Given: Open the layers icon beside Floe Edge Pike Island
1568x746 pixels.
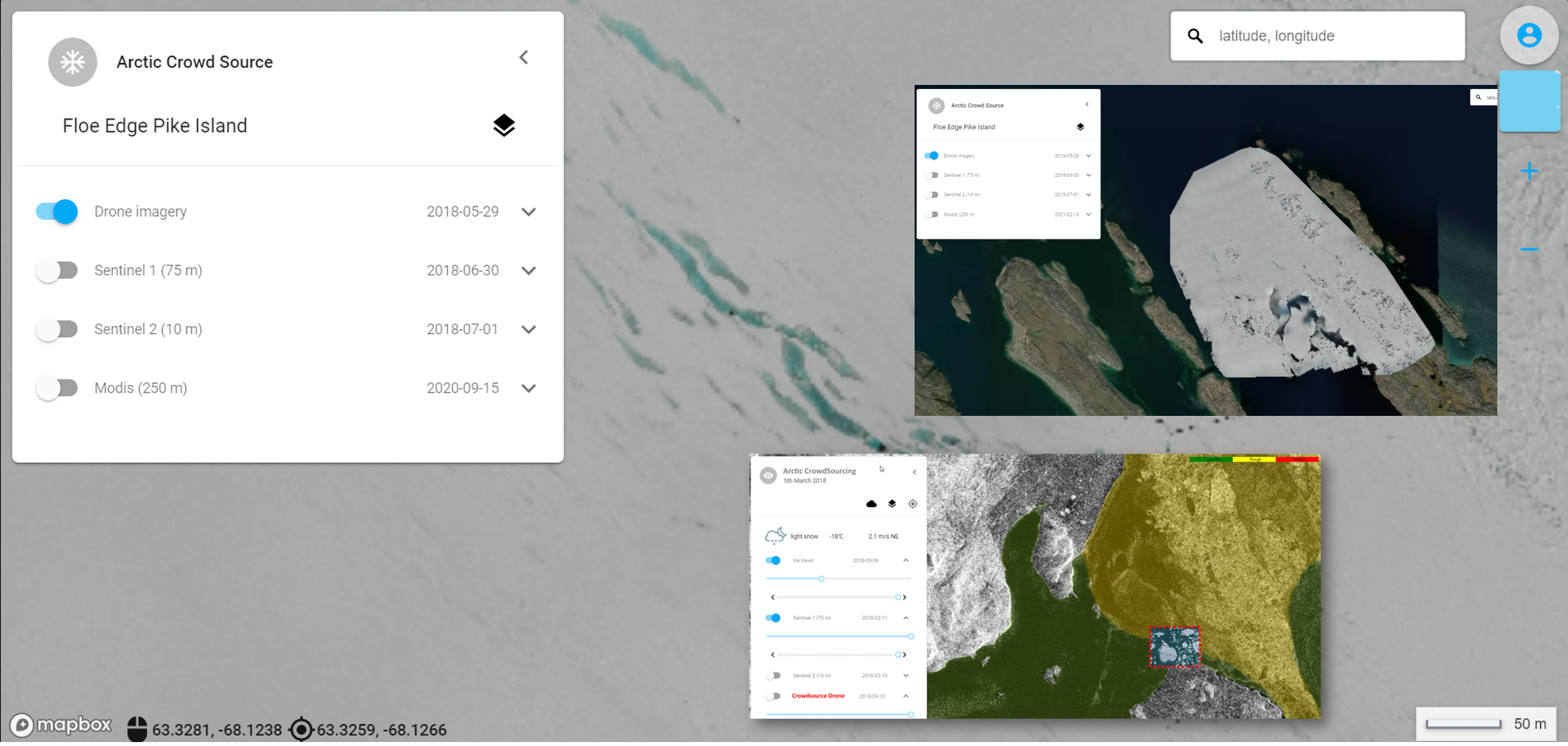Looking at the screenshot, I should pos(504,125).
